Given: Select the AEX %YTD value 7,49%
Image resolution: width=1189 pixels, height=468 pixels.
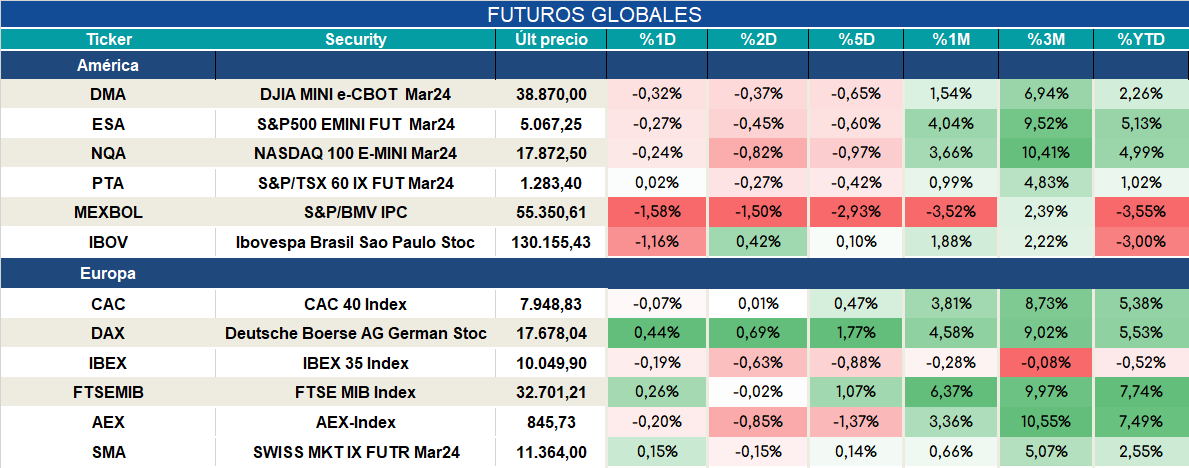Looking at the screenshot, I should (x=1141, y=422).
